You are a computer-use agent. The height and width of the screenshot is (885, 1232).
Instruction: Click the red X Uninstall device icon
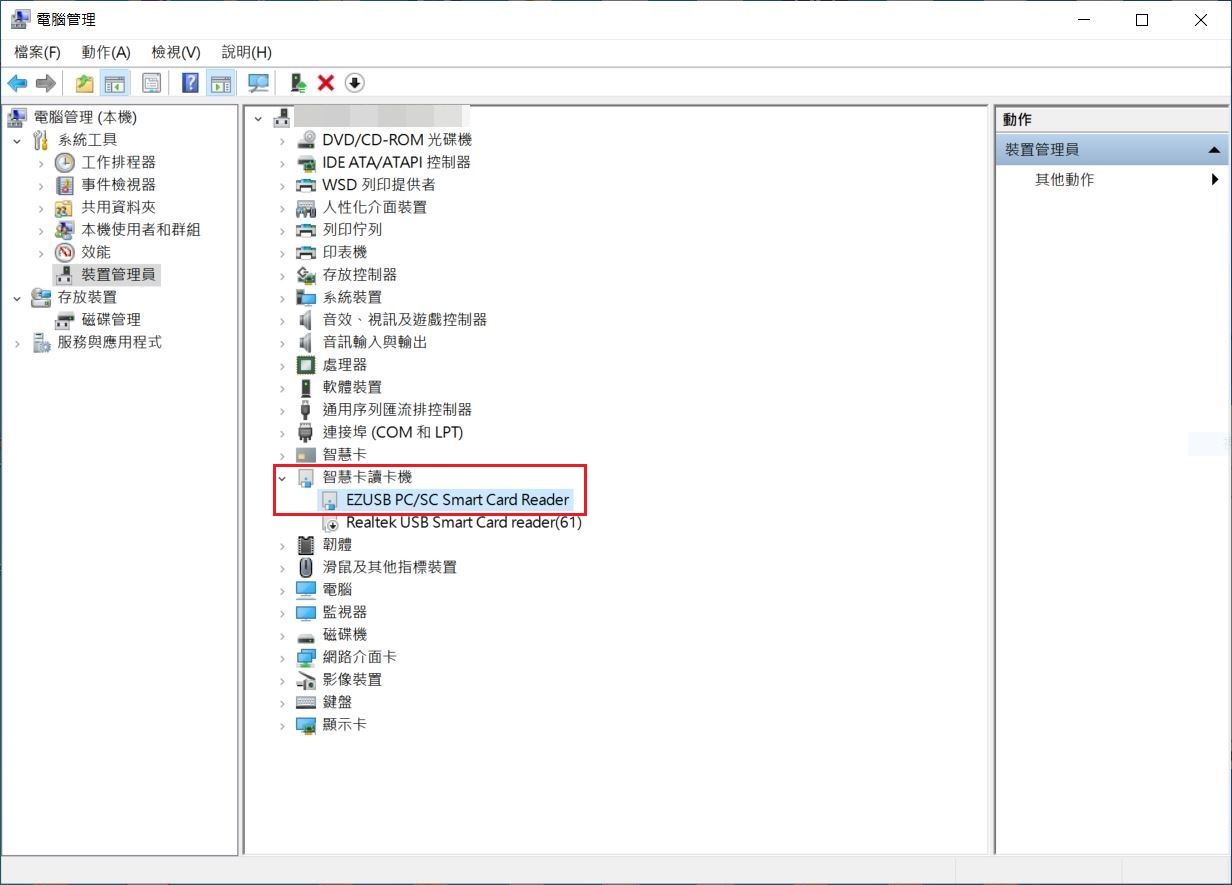point(325,83)
